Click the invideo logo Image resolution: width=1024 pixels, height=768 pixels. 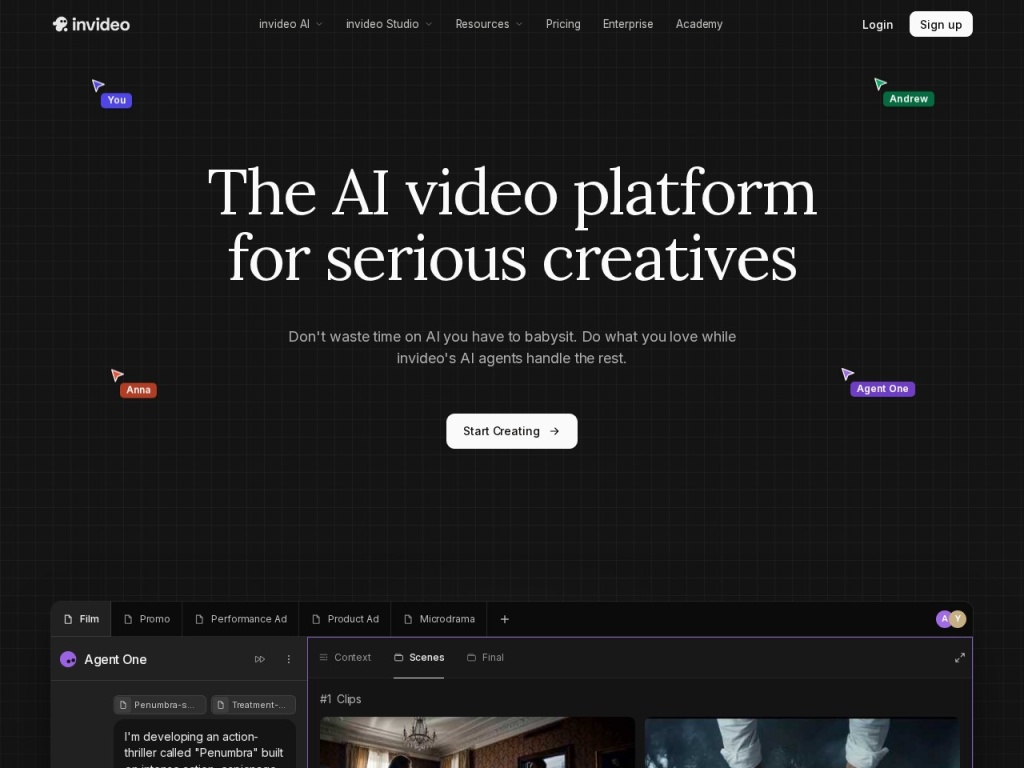[x=91, y=24]
